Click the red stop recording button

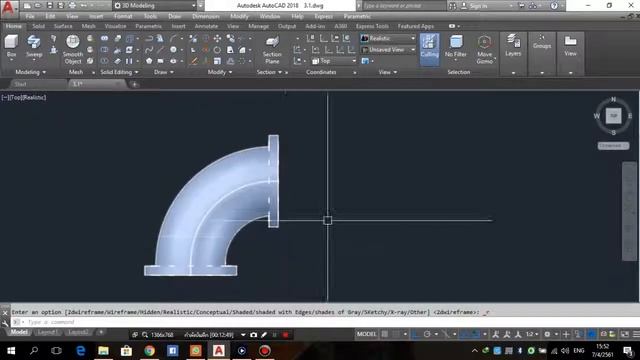pyautogui.click(x=285, y=335)
